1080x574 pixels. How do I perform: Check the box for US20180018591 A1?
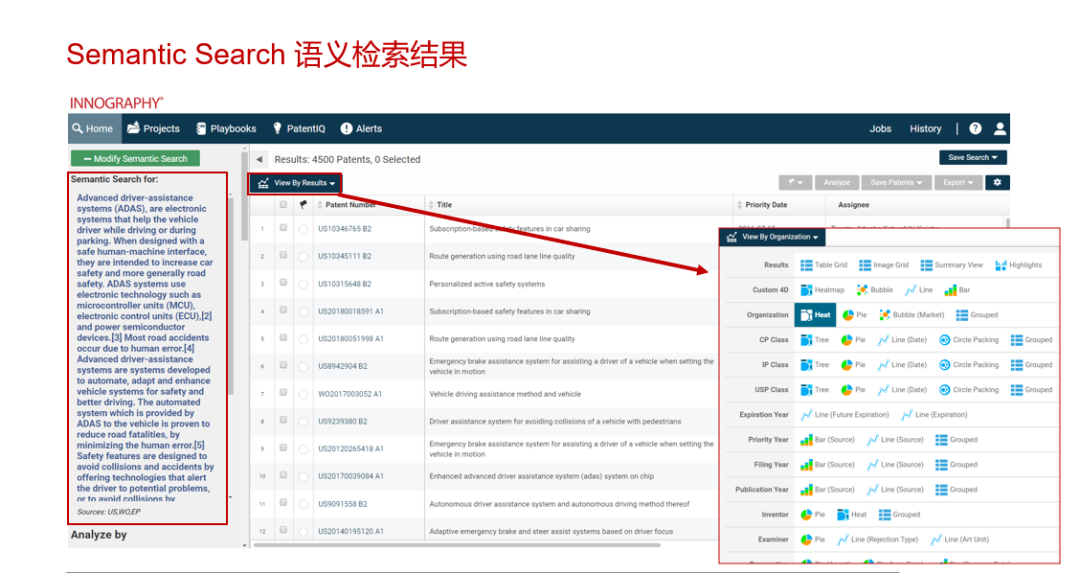(x=283, y=311)
